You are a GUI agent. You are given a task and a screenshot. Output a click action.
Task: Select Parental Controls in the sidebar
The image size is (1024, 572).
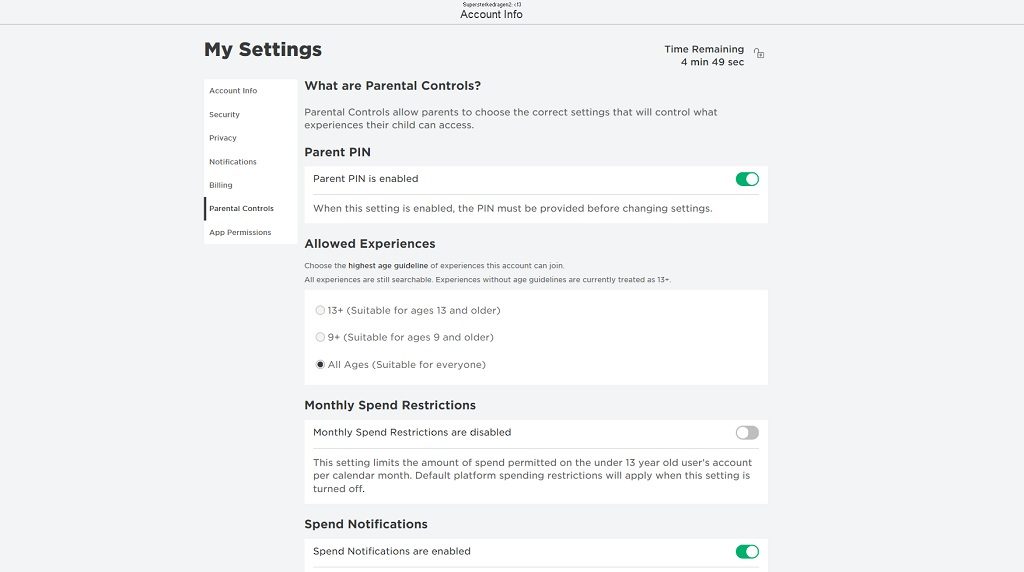coord(241,209)
